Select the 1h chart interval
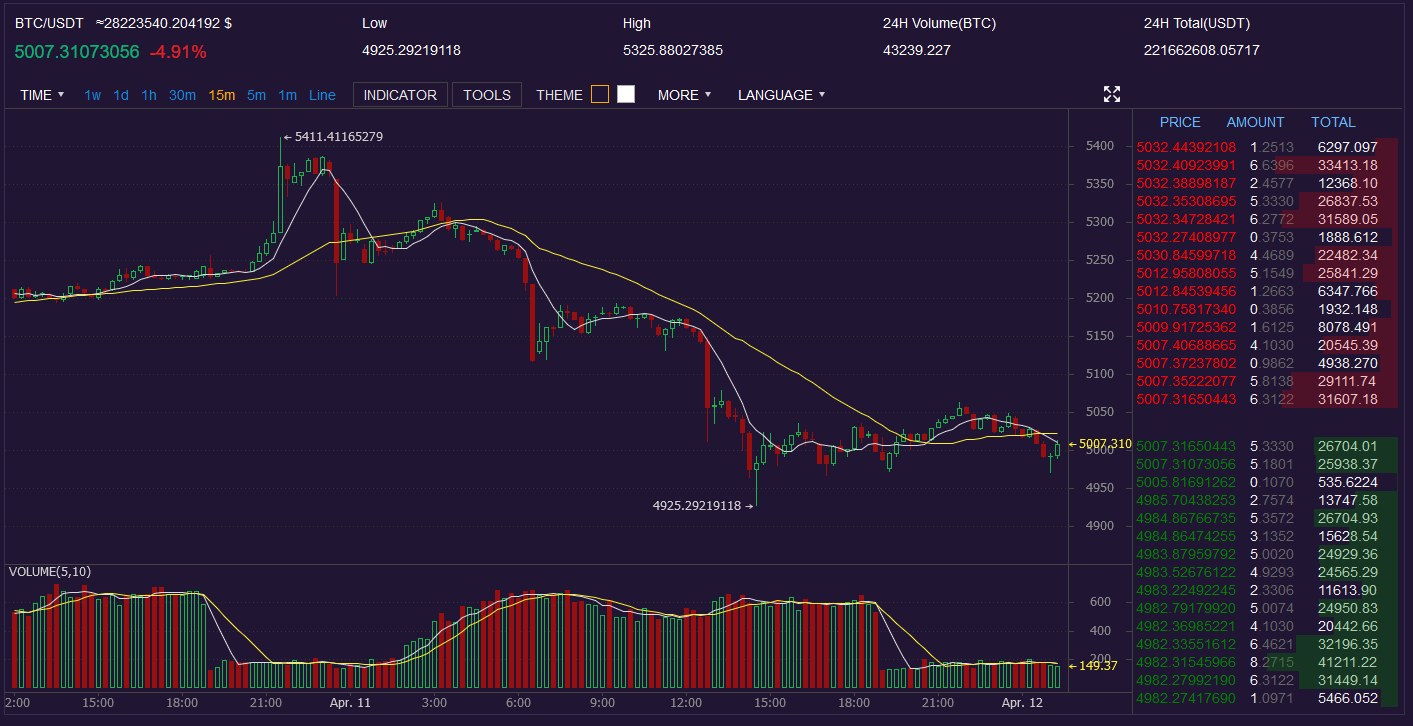The width and height of the screenshot is (1413, 726). (149, 95)
